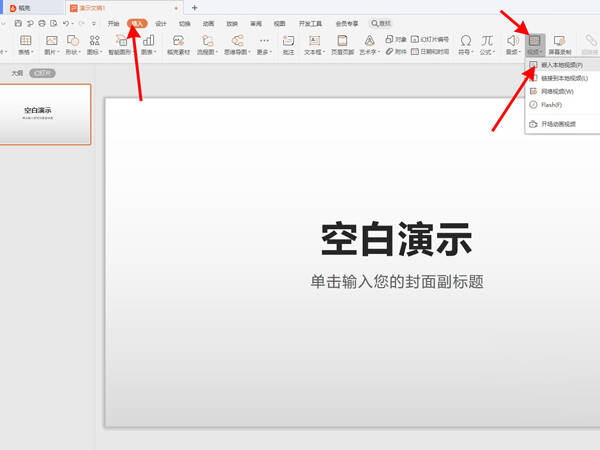The width and height of the screenshot is (600, 450).
Task: Click the search 查找 box
Action: [x=381, y=24]
